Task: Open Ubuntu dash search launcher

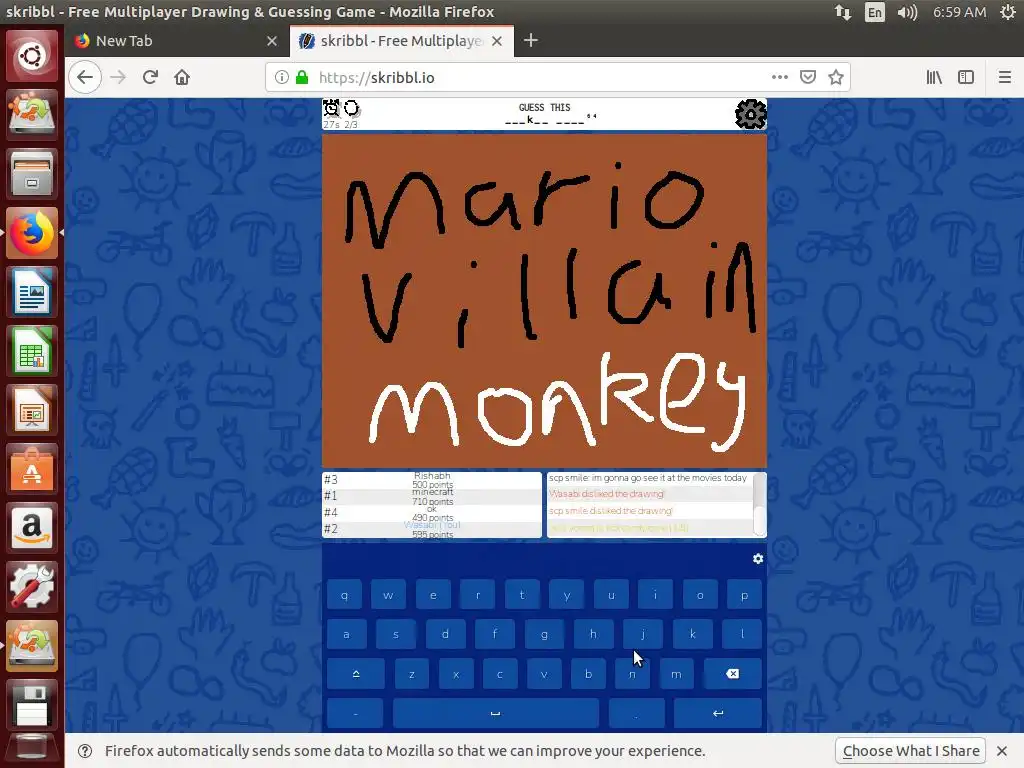Action: coord(31,56)
